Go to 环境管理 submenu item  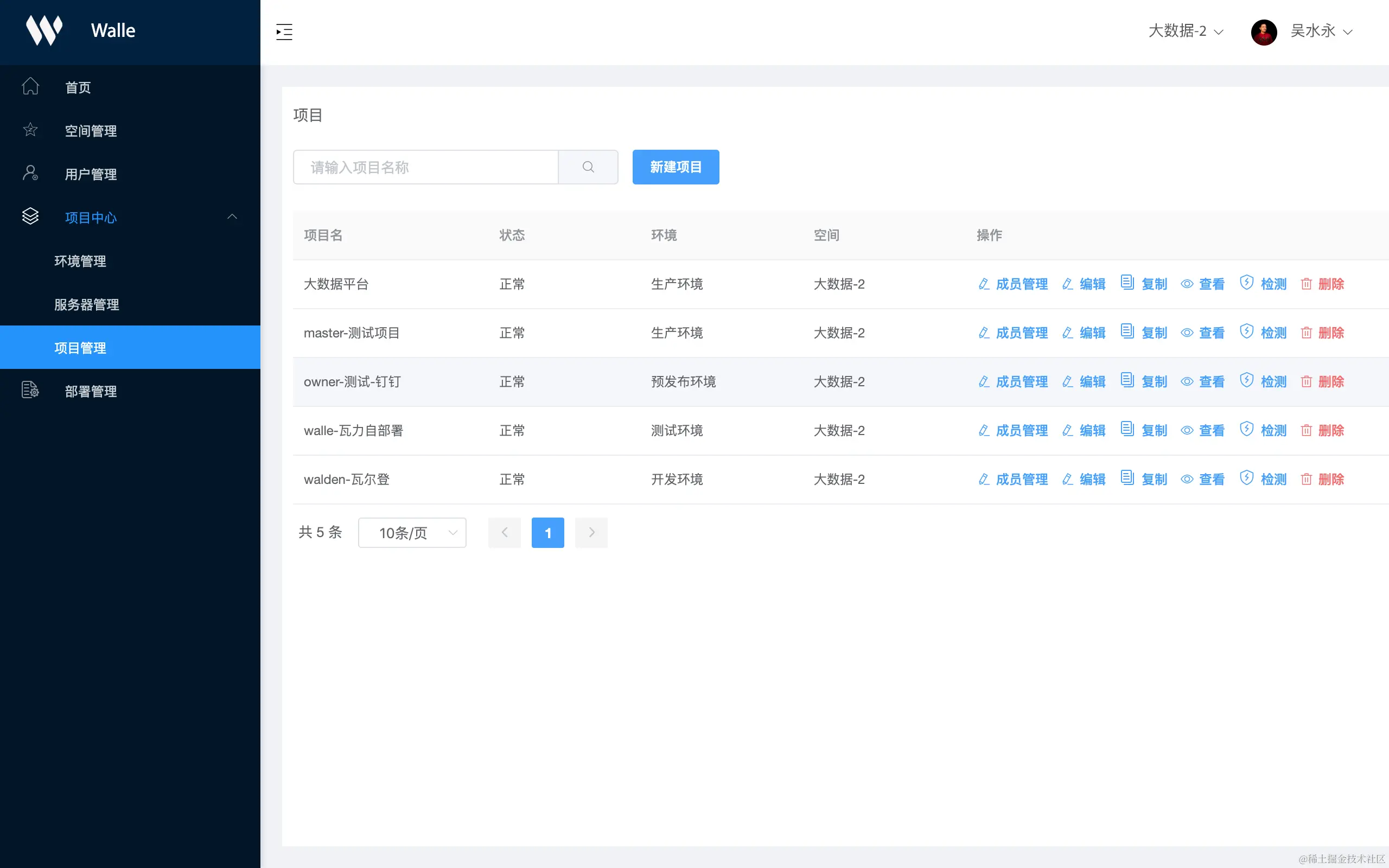coord(80,261)
